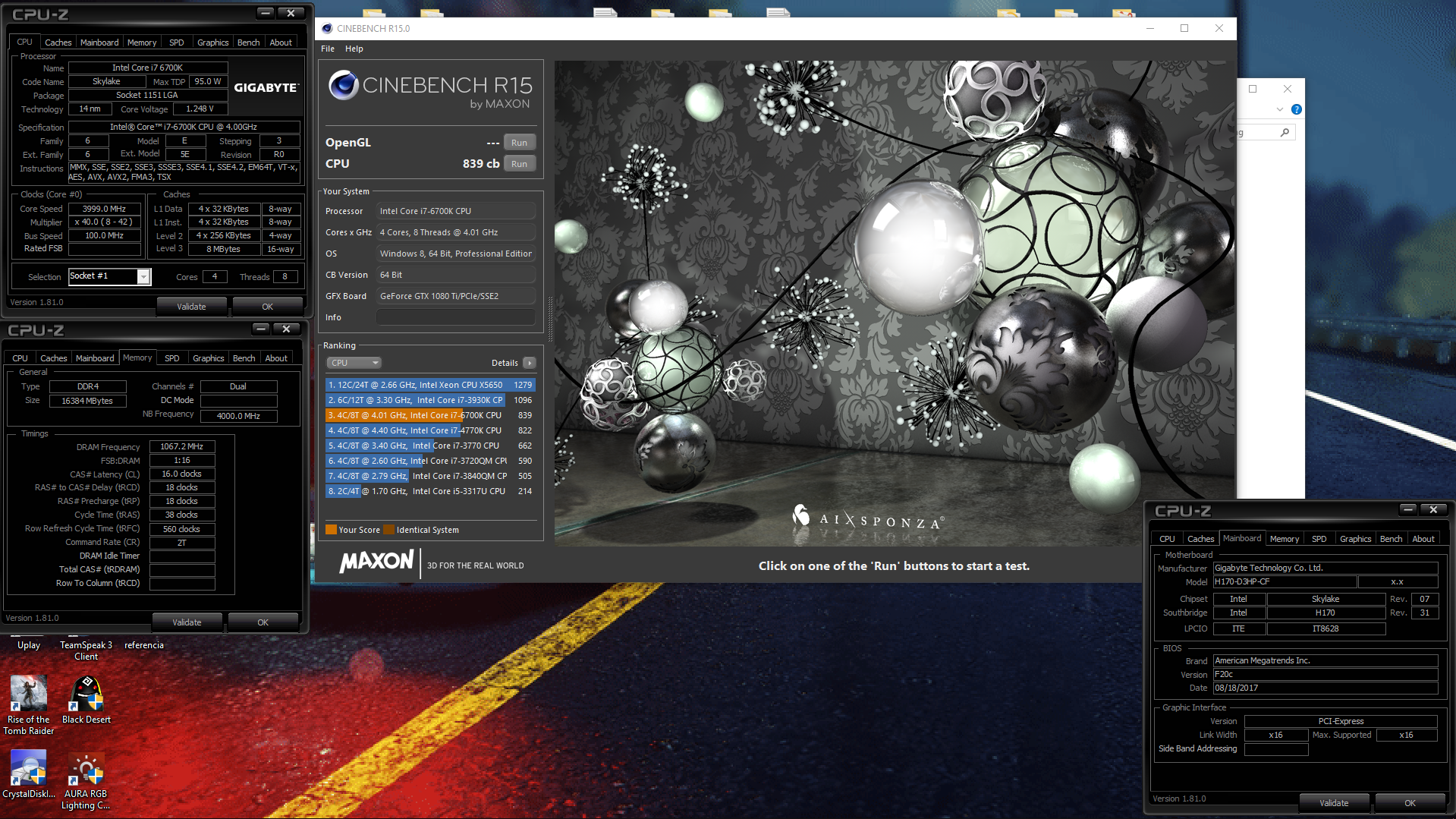The width and height of the screenshot is (1456, 819).
Task: Open SPD tab in top CPU-Z window
Action: 177,43
